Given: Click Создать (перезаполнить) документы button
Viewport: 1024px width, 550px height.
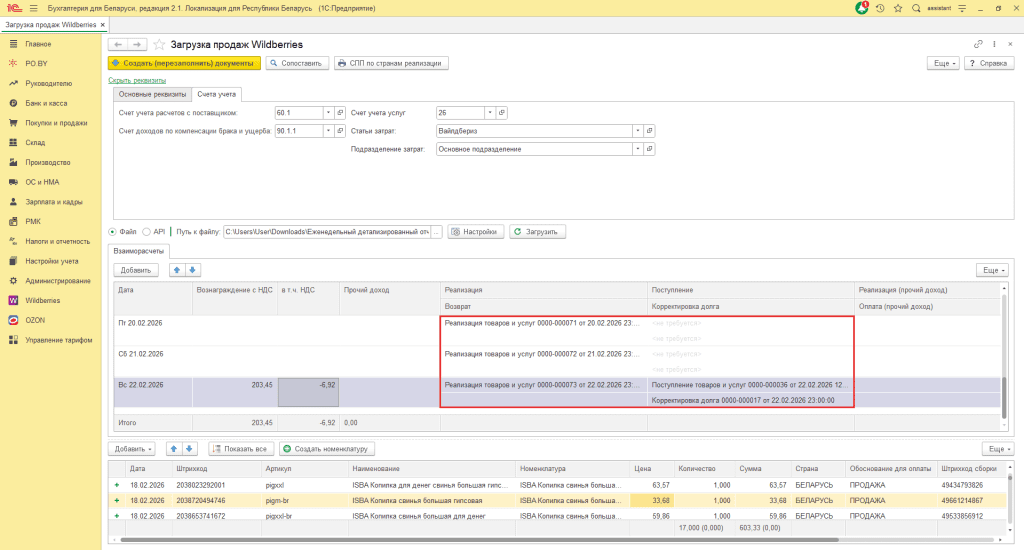Looking at the screenshot, I should [185, 63].
